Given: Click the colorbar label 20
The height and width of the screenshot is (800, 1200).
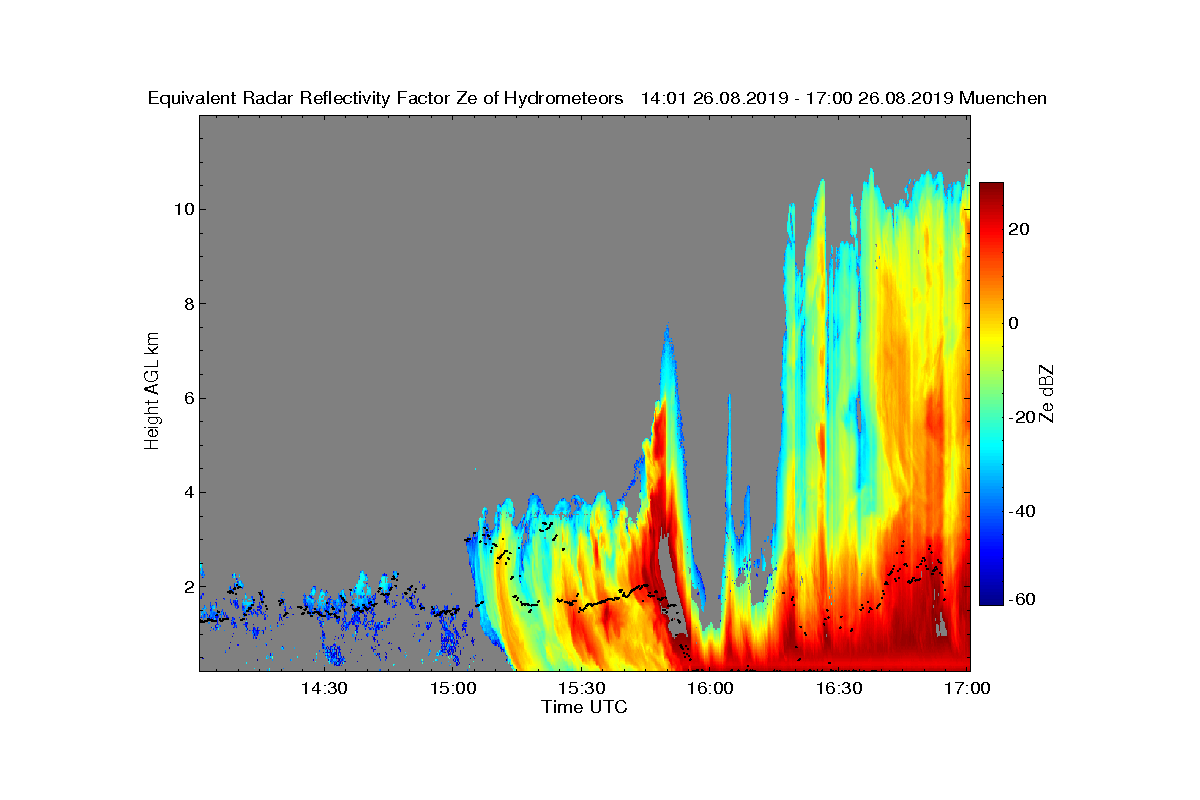Looking at the screenshot, I should (1019, 229).
